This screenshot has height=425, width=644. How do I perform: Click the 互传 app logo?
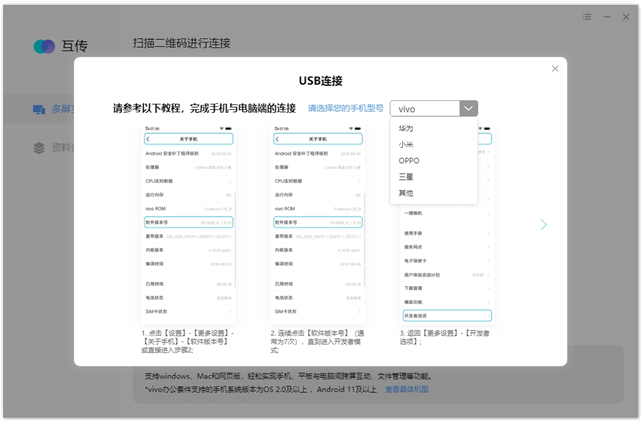(44, 46)
